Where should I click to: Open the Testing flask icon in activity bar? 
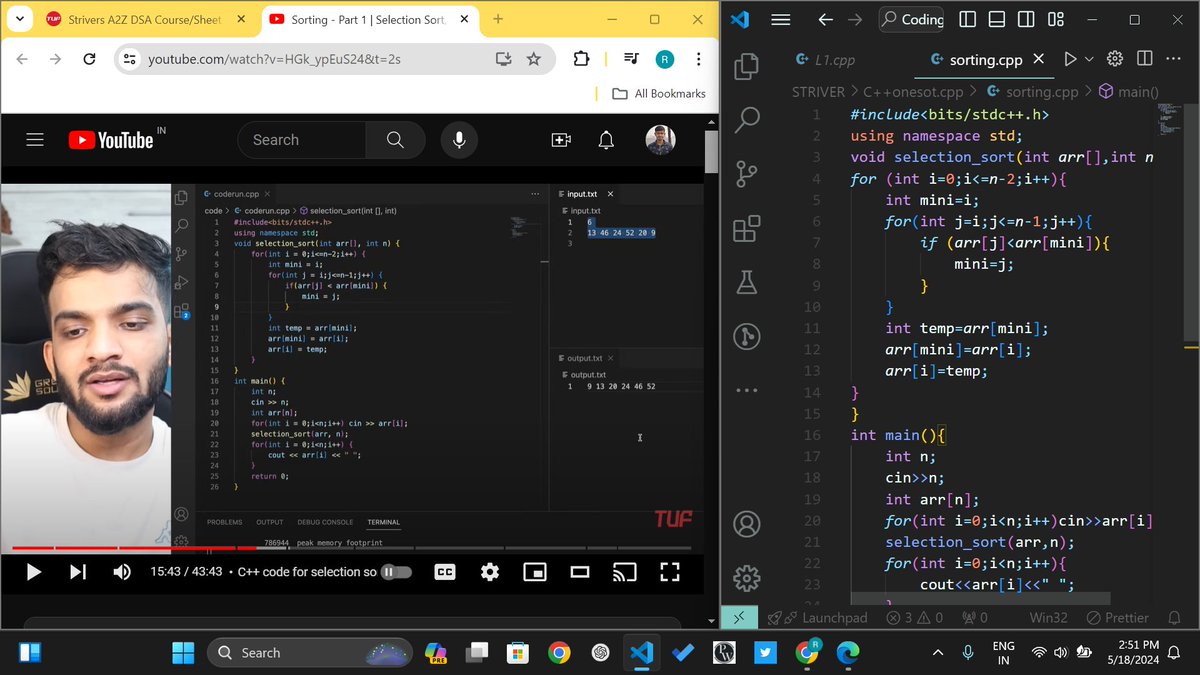pyautogui.click(x=745, y=282)
